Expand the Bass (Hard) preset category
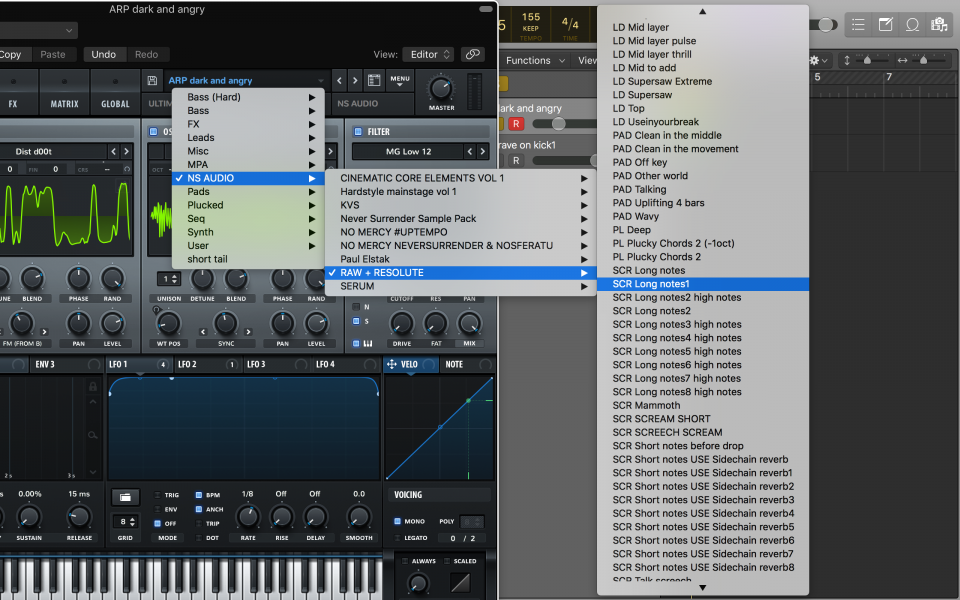Viewport: 960px width, 600px height. click(248, 97)
